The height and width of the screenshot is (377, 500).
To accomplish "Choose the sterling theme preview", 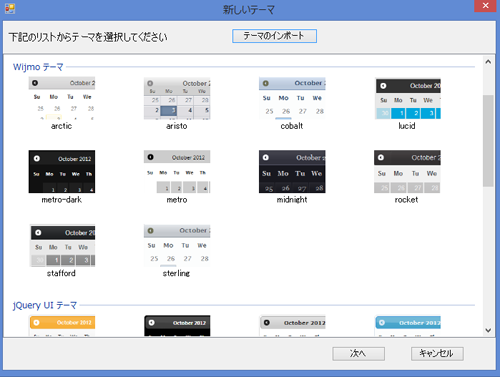I will point(177,246).
